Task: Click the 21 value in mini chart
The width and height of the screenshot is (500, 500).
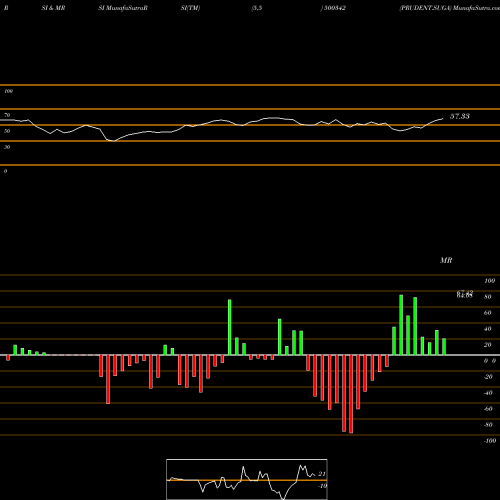Action: pos(322,474)
